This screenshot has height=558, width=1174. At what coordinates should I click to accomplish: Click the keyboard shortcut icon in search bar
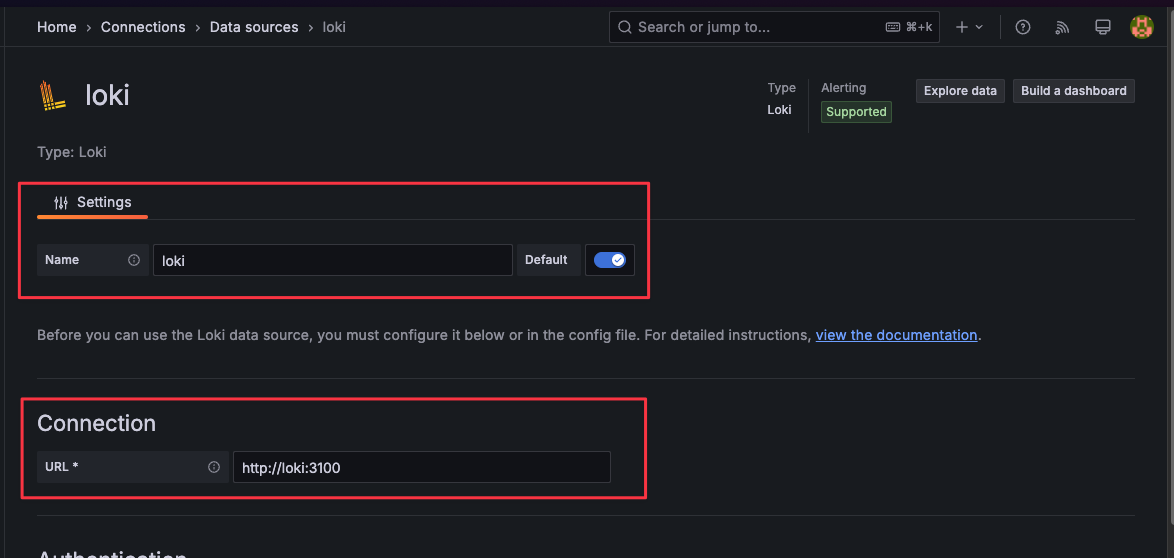pyautogui.click(x=893, y=27)
